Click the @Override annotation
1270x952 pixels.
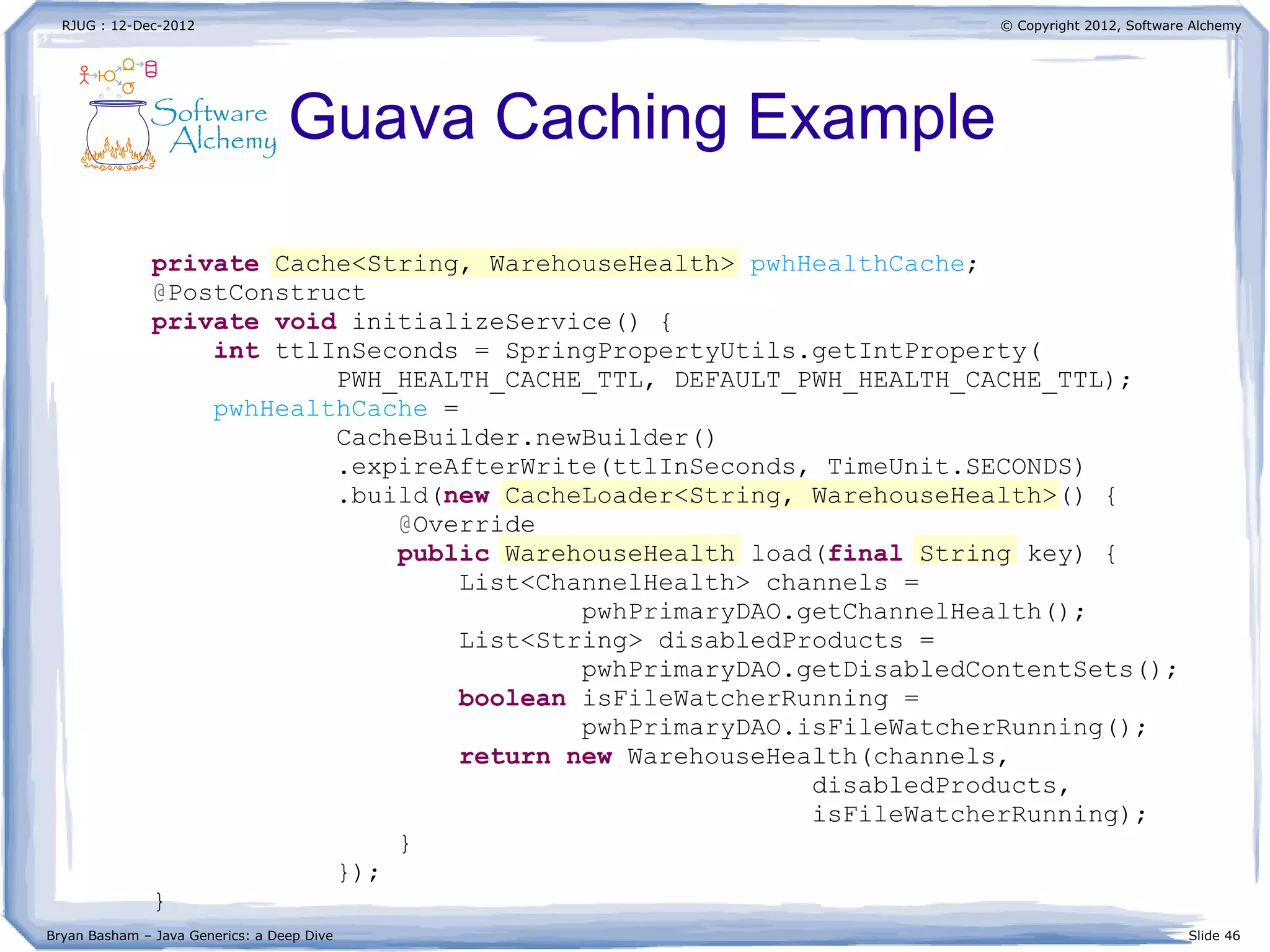pyautogui.click(x=466, y=525)
